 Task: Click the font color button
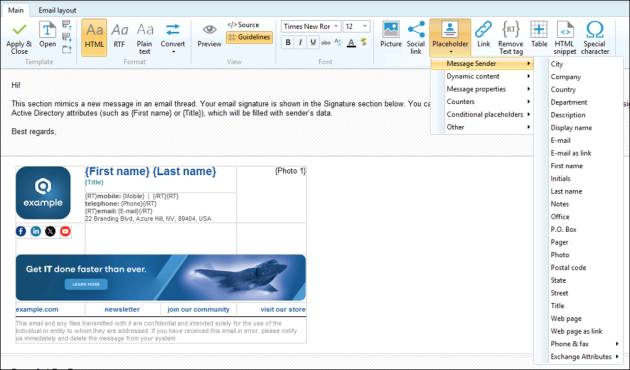pos(352,42)
